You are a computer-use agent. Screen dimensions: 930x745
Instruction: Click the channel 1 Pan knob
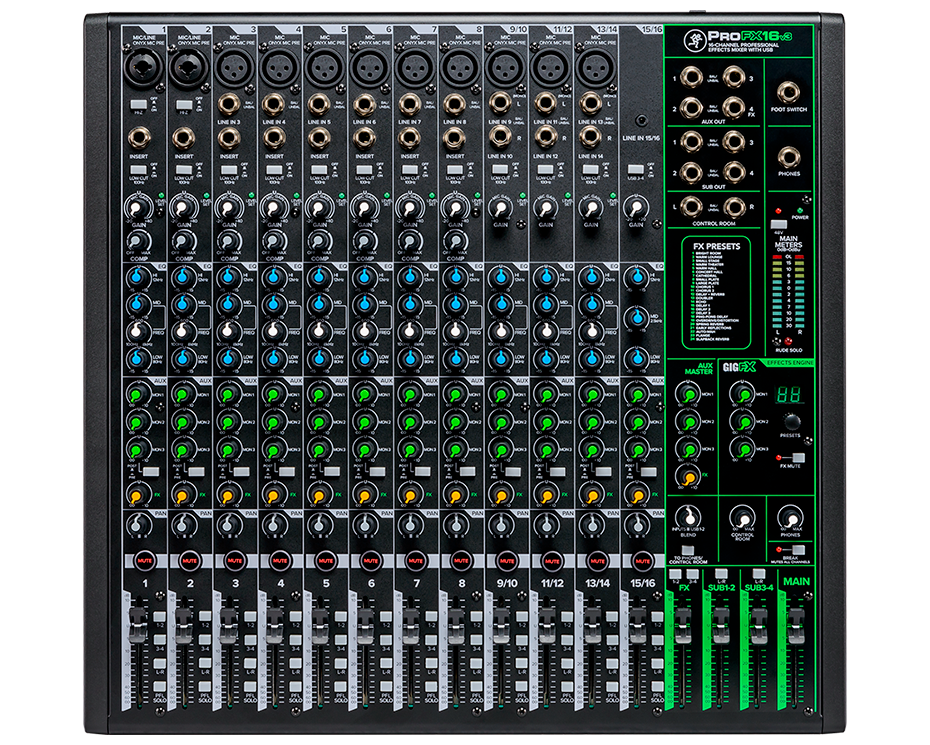pos(138,525)
